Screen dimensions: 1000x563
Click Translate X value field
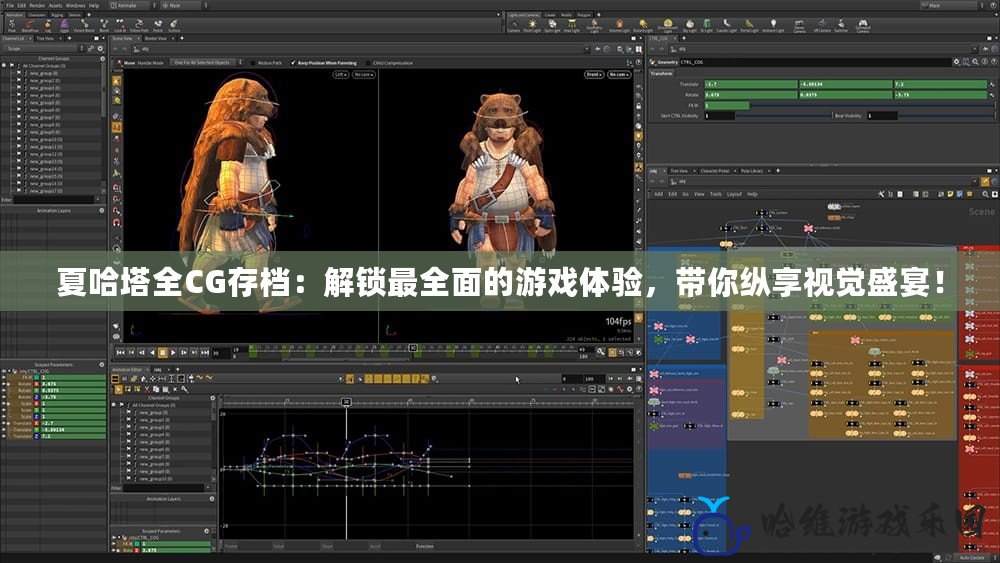750,84
